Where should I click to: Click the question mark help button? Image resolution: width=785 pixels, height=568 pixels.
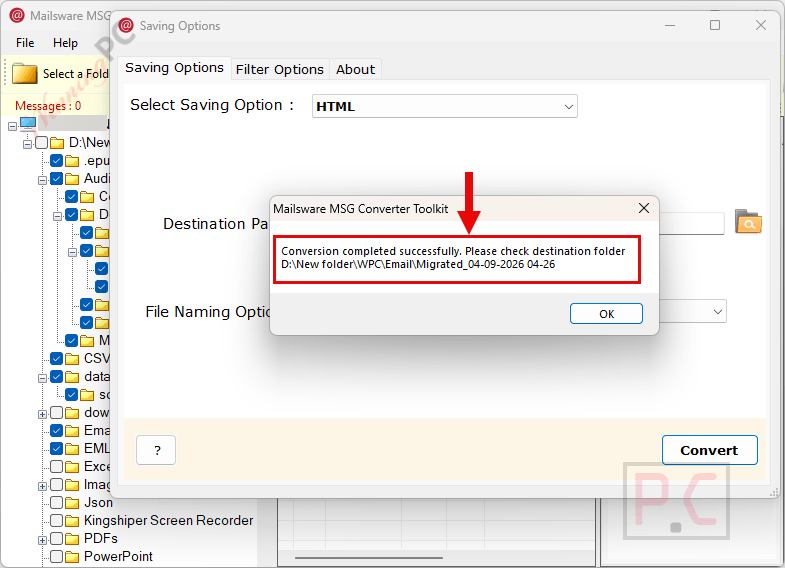point(156,450)
